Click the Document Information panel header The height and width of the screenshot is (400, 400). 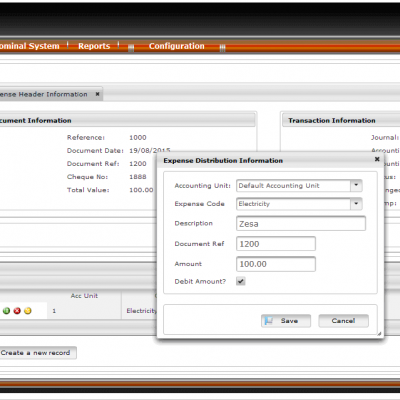point(127,120)
